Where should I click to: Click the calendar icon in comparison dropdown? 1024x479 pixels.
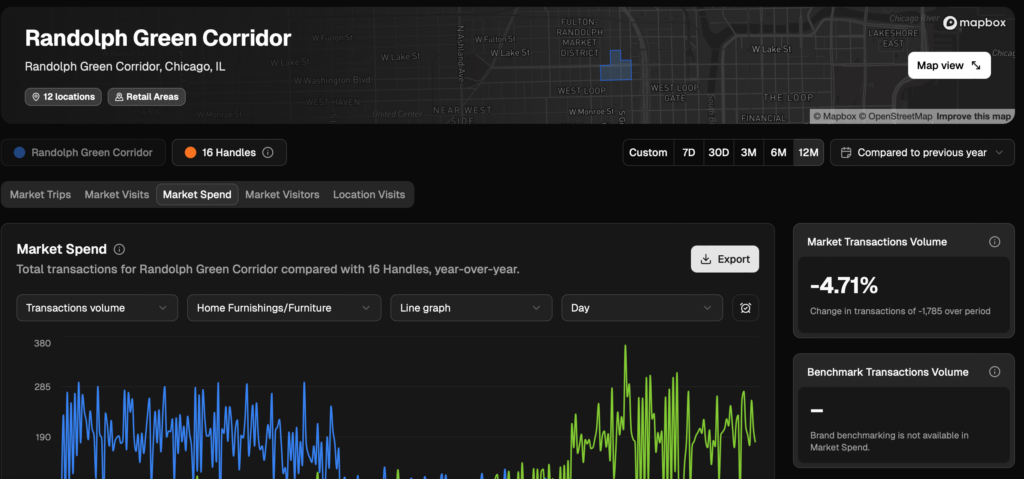(846, 152)
